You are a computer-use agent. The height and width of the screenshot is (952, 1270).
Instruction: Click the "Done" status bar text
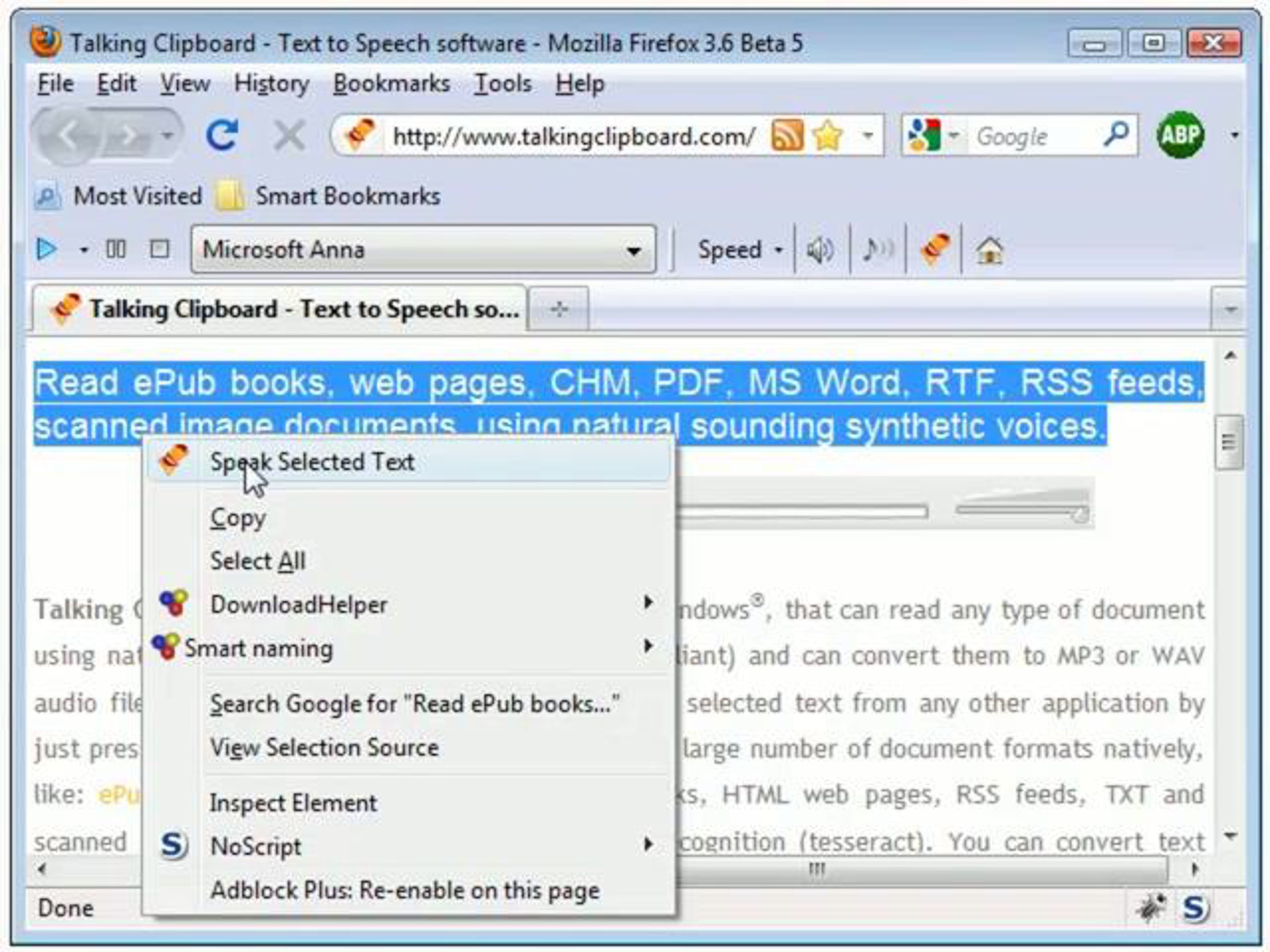(x=66, y=908)
